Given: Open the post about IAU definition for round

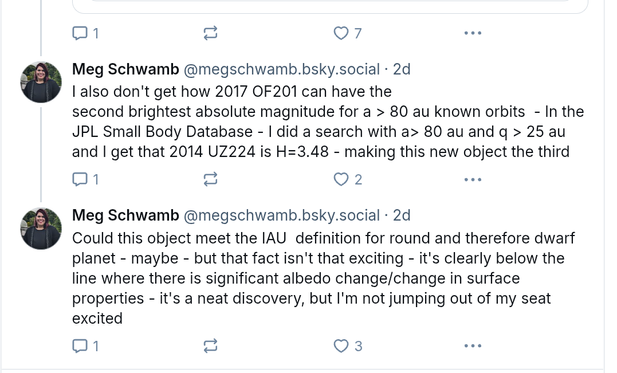Looking at the screenshot, I should pyautogui.click(x=323, y=278).
